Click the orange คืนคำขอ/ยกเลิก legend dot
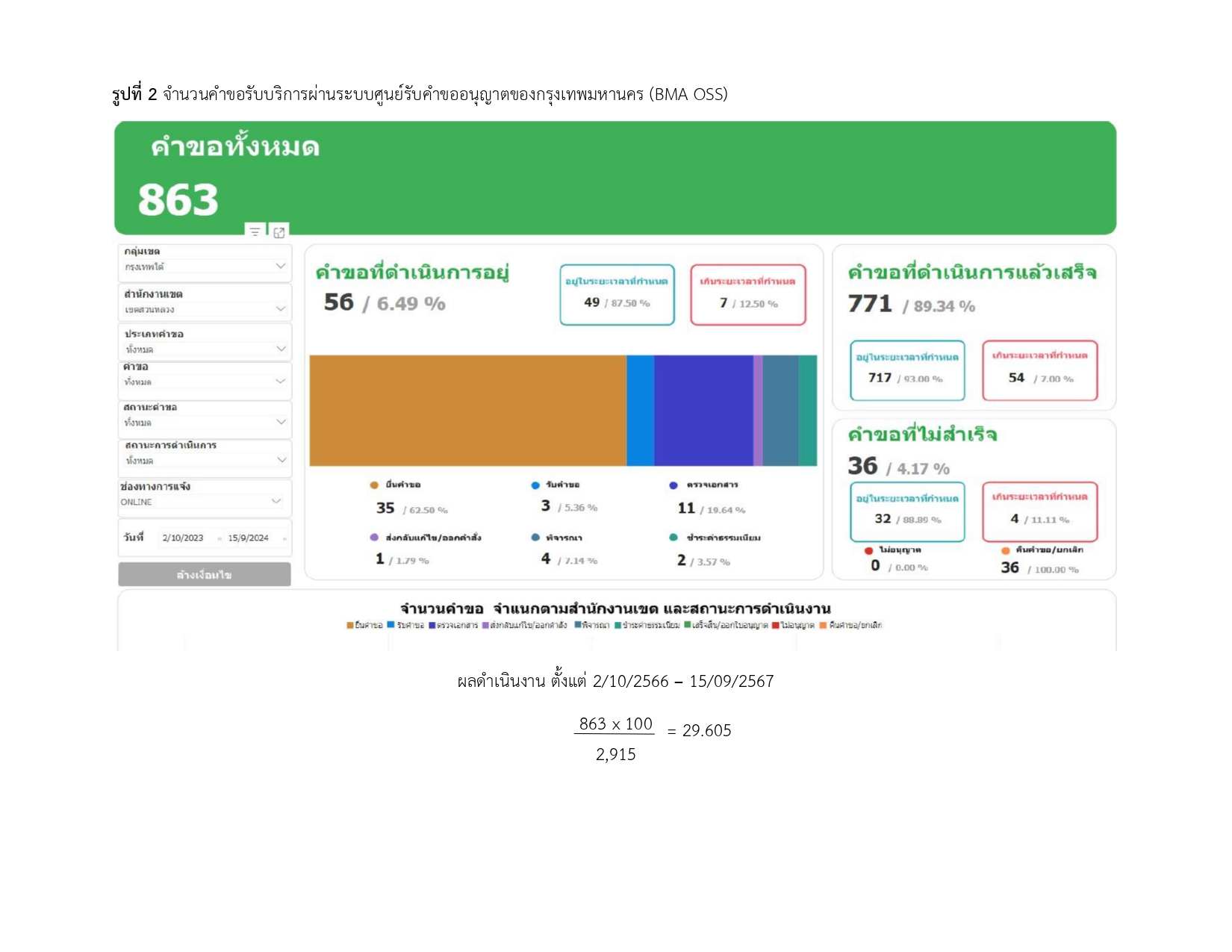1232x952 pixels. click(1006, 550)
